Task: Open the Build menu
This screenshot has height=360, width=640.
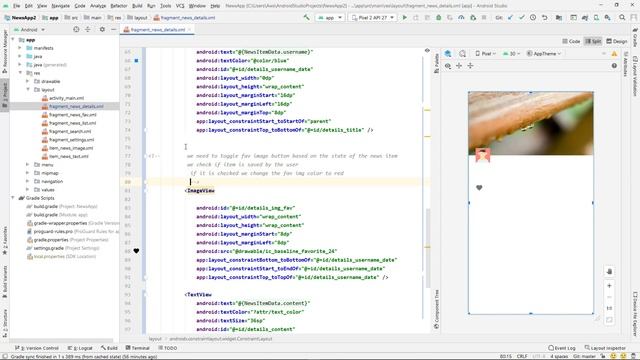Action: coord(137,6)
